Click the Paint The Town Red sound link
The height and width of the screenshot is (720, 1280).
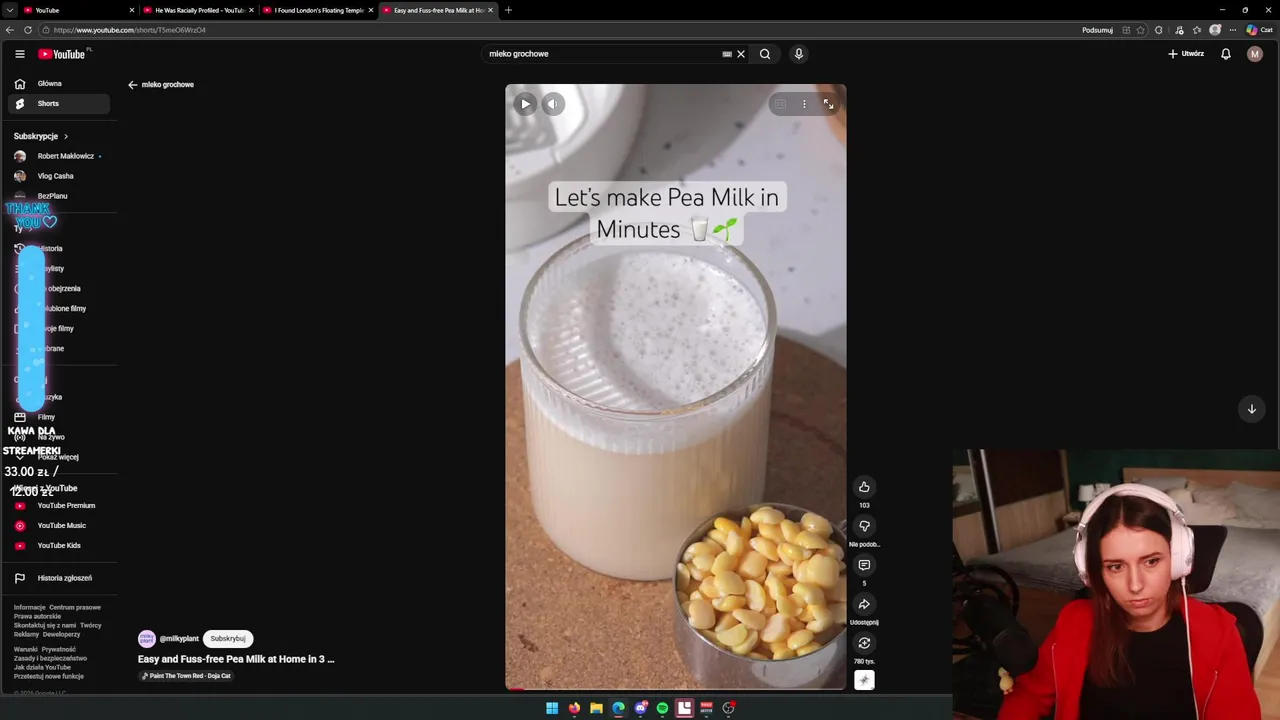[x=186, y=676]
